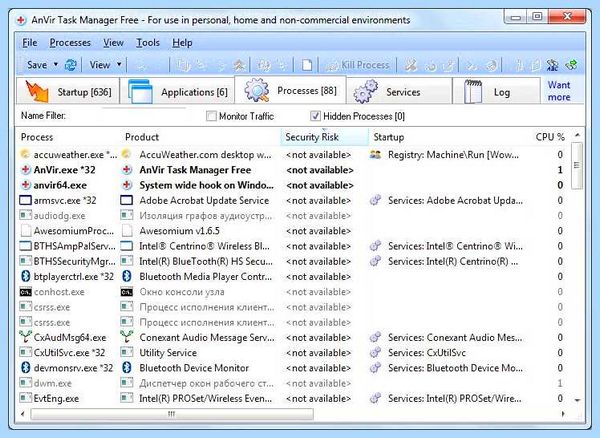The image size is (600, 438).
Task: Sort by the Security Risk column header
Action: click(x=324, y=137)
